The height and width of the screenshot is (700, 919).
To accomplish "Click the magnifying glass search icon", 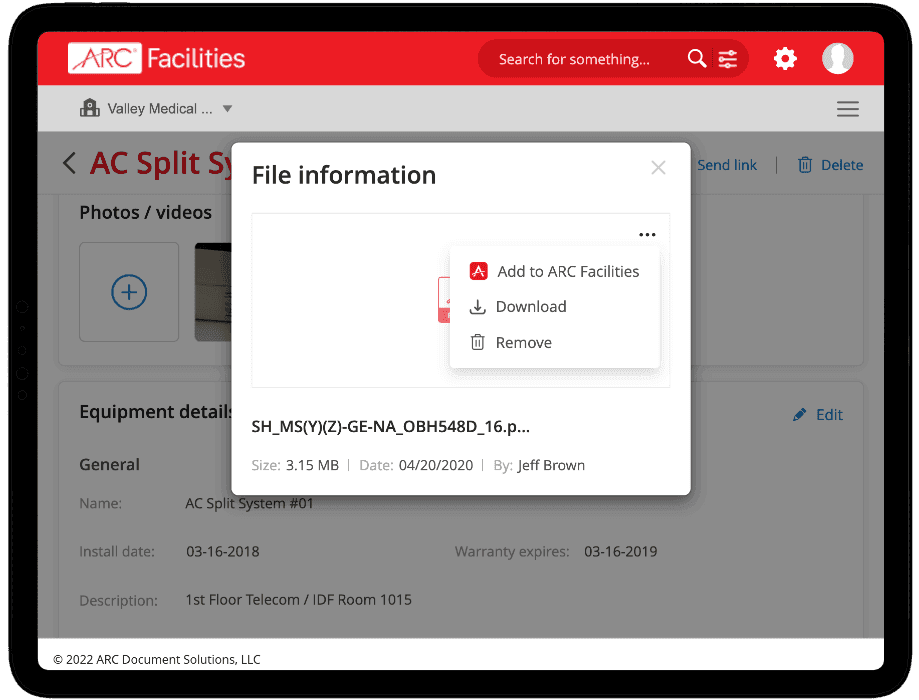I will [x=697, y=58].
